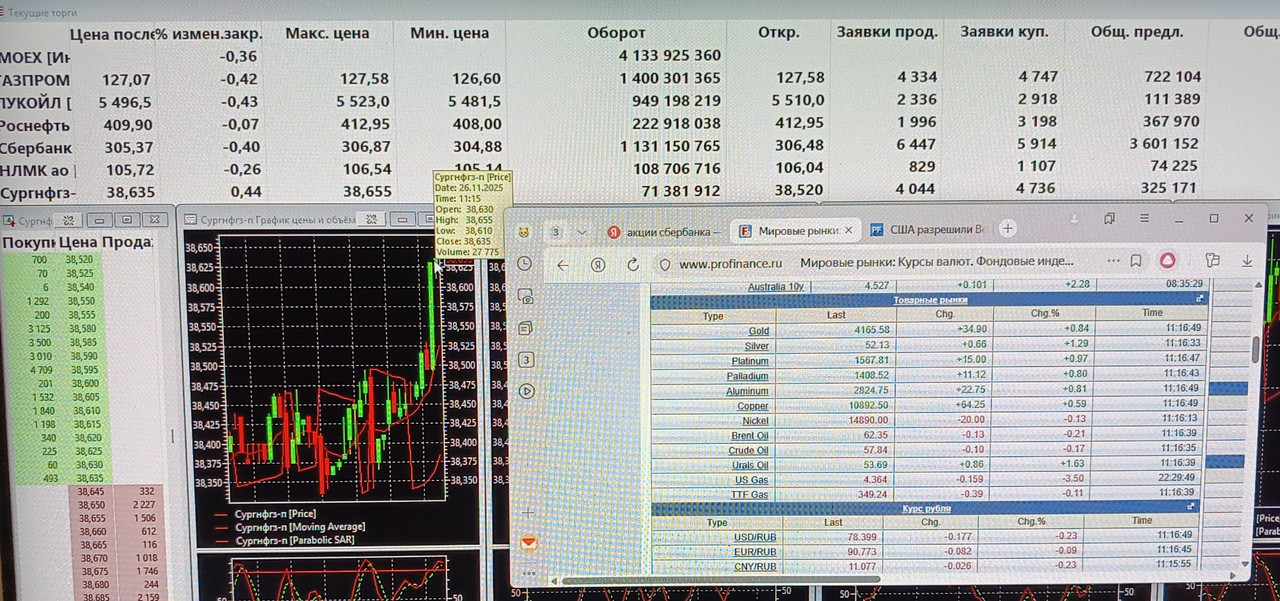Open Yandex home button beside back arrow

point(597,264)
